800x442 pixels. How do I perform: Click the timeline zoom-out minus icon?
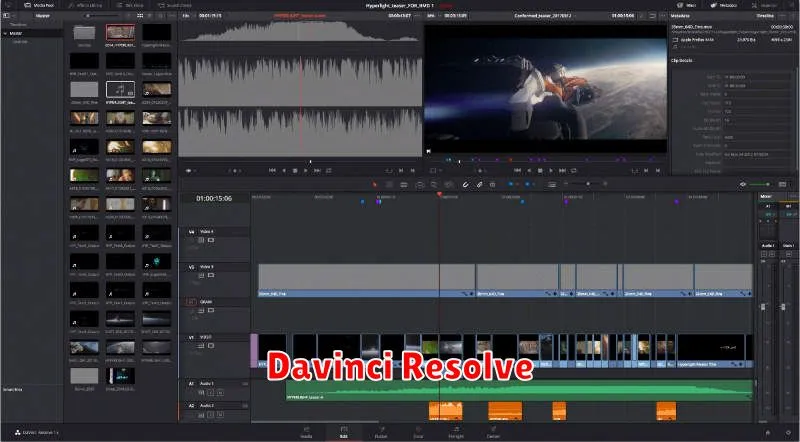click(x=565, y=184)
